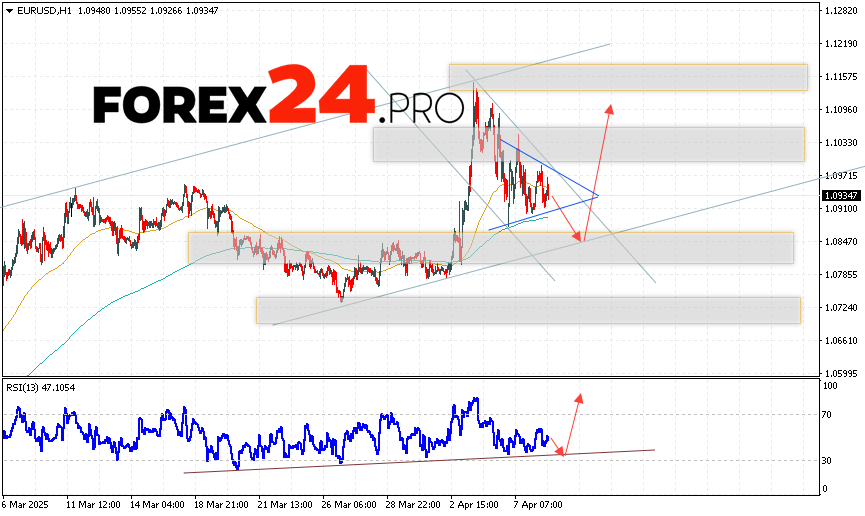Select the topmost grey resistance zone
Image resolution: width=865 pixels, height=516 pixels.
click(627, 77)
